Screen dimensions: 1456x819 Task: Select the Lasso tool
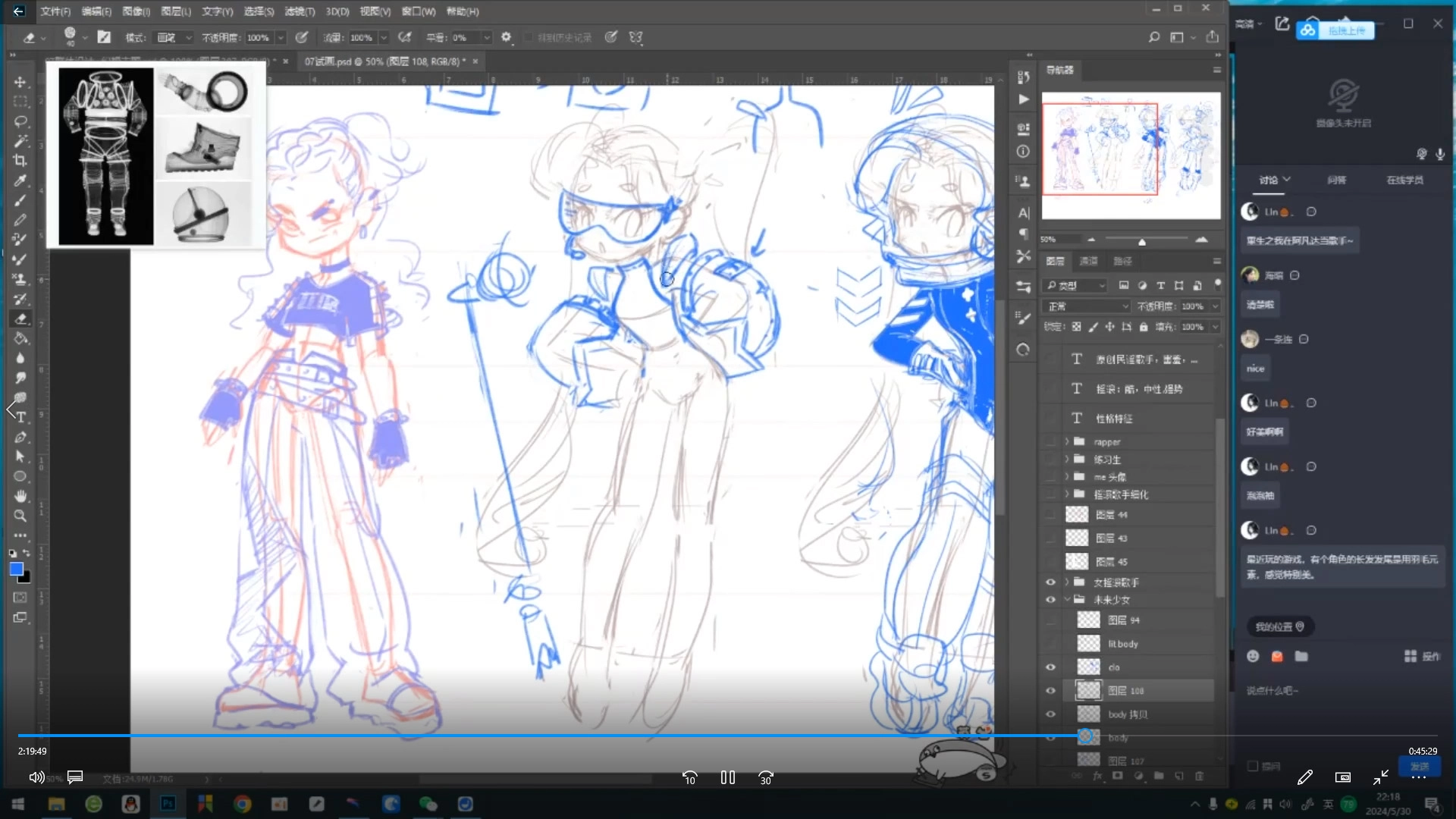[x=20, y=121]
